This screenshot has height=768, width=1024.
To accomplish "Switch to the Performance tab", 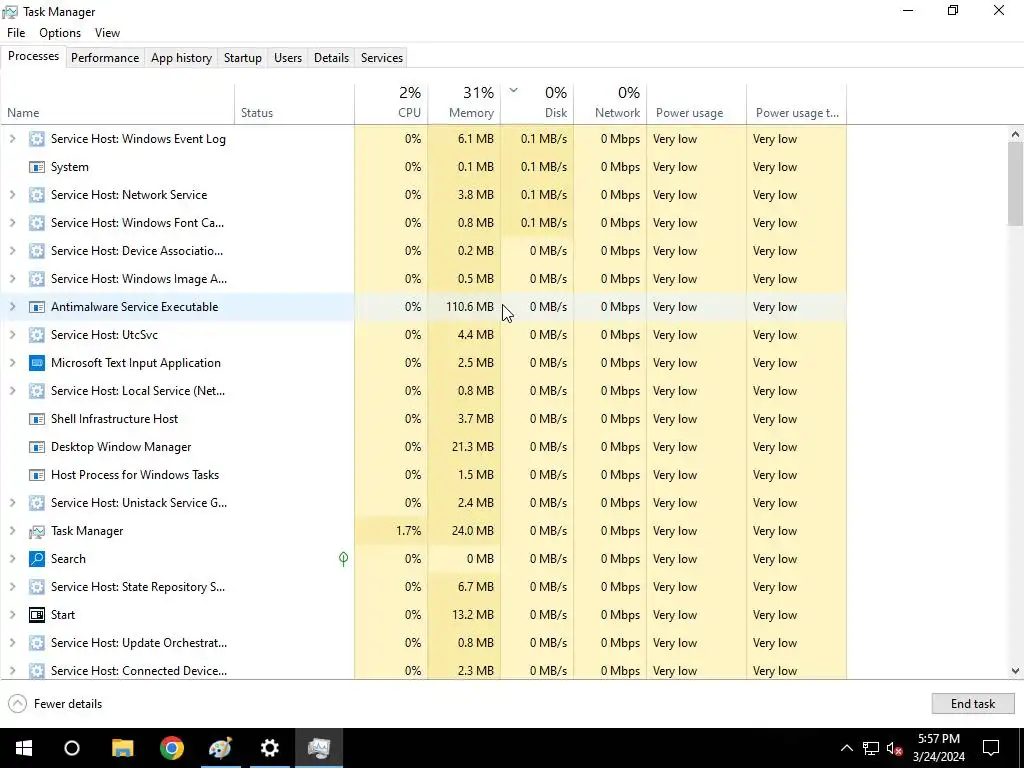I will coord(105,57).
